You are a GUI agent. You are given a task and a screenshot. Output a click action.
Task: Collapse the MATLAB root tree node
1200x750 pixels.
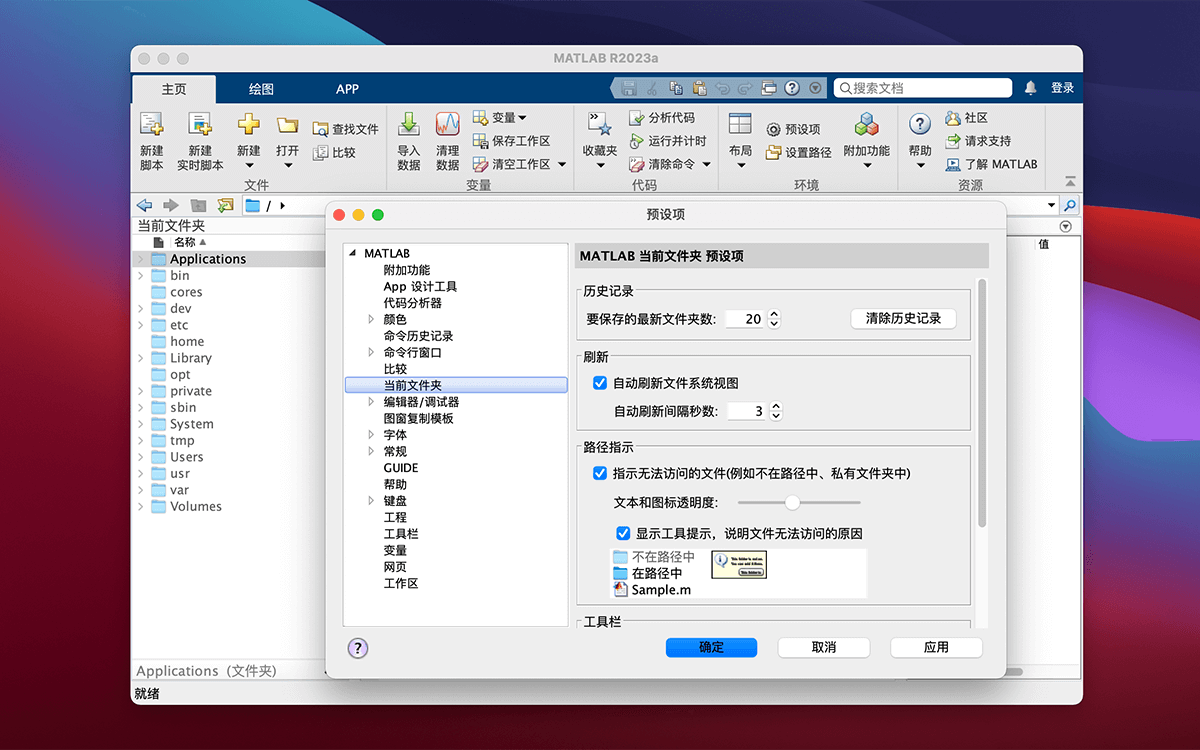click(353, 254)
